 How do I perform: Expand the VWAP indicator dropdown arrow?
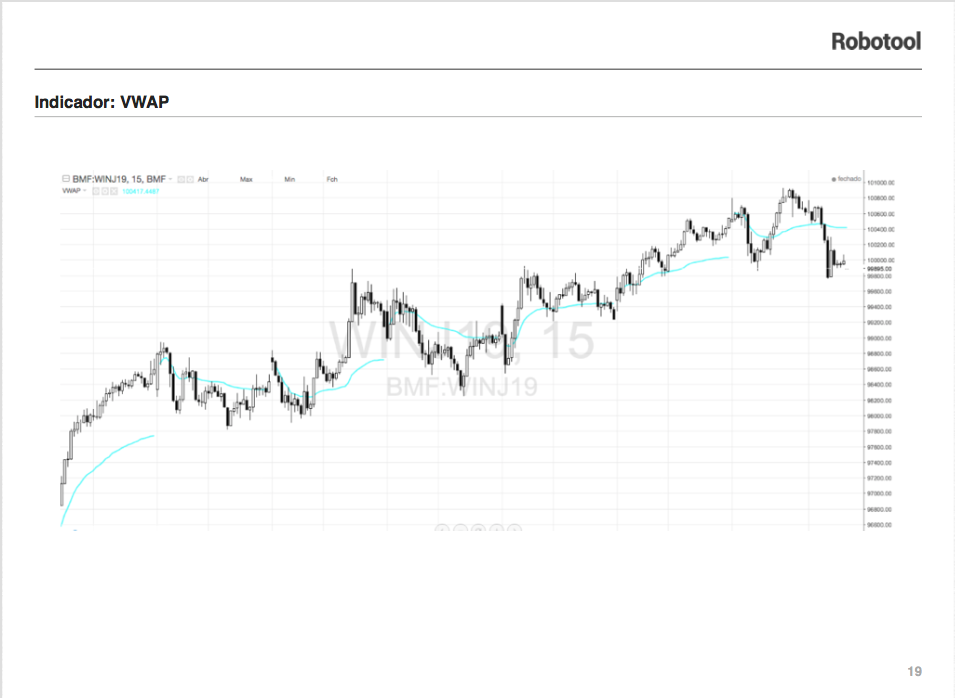[x=85, y=189]
